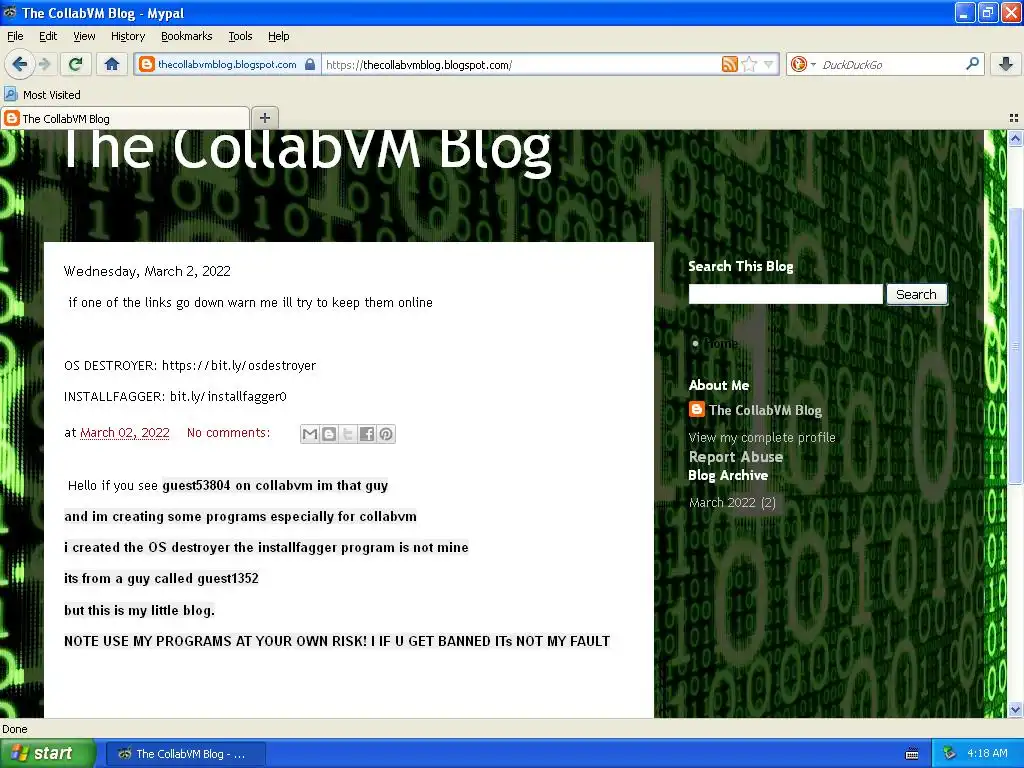The image size is (1024, 768).
Task: Share the post via Email This icon
Action: click(x=310, y=434)
